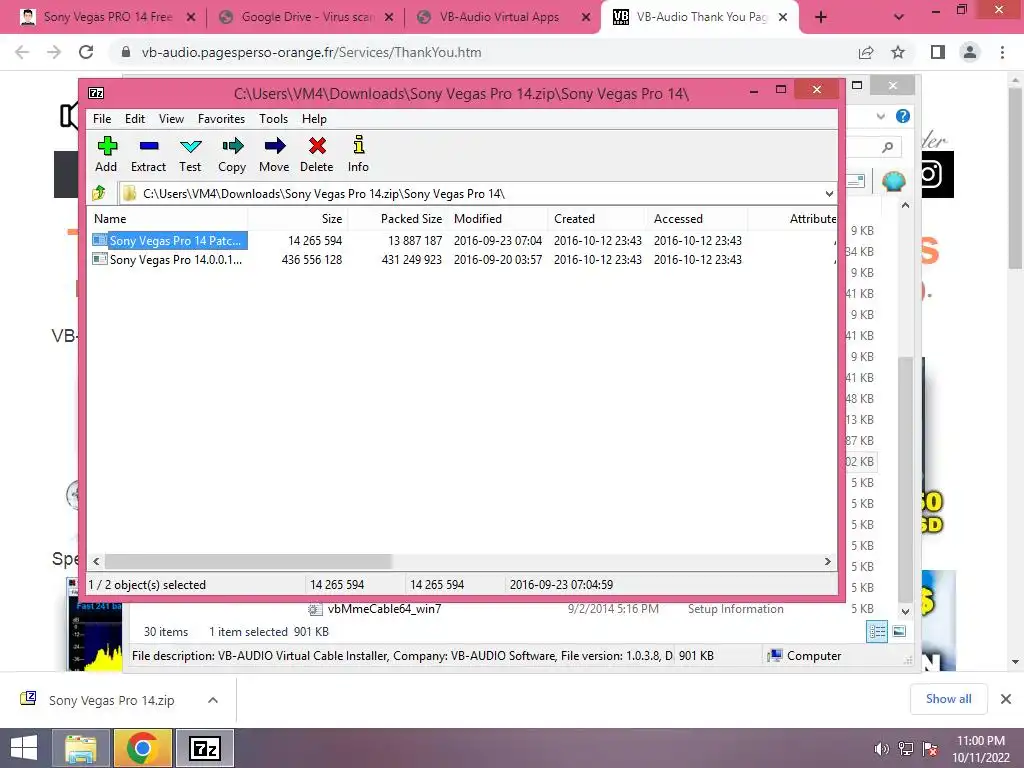The image size is (1024, 768).
Task: Switch File Explorer to large icons view
Action: click(899, 631)
